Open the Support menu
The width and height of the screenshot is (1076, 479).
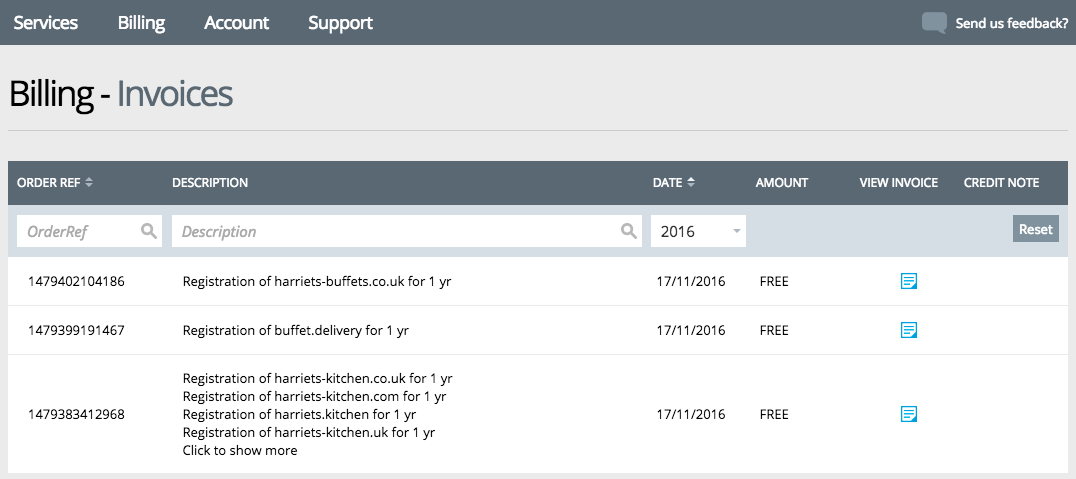pyautogui.click(x=340, y=23)
